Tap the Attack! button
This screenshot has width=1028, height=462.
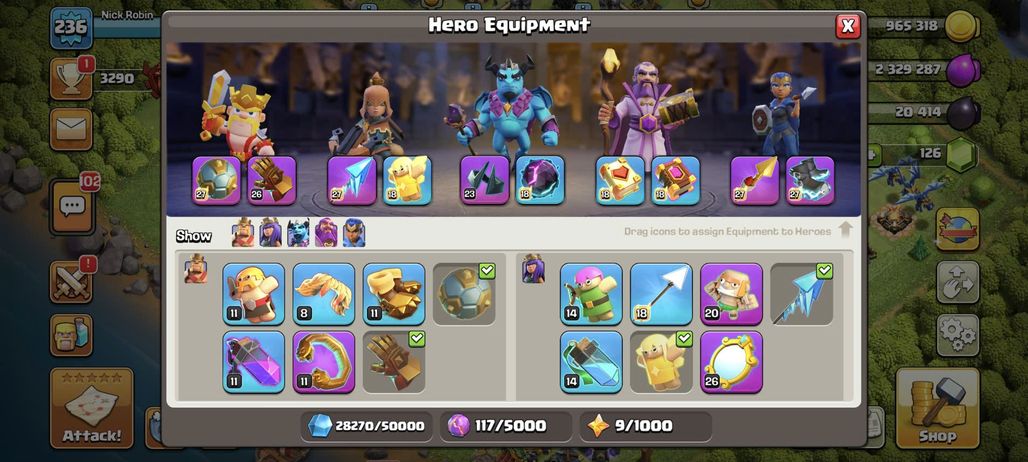pyautogui.click(x=92, y=408)
